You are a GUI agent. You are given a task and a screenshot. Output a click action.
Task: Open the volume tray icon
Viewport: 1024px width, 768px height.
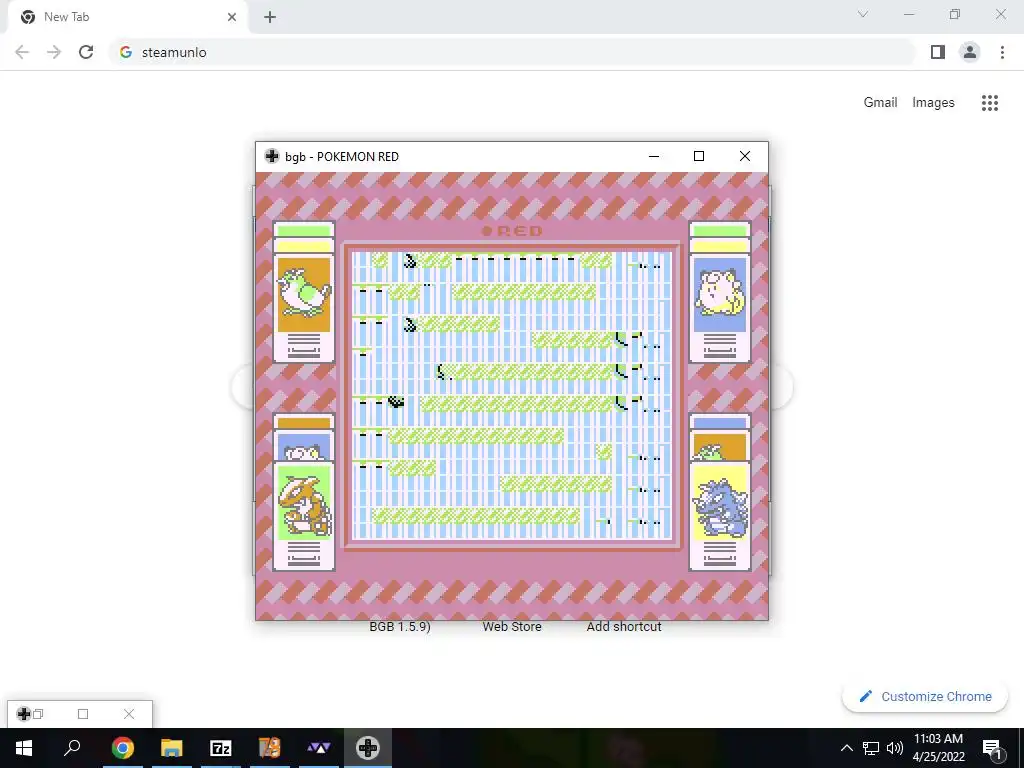click(895, 748)
